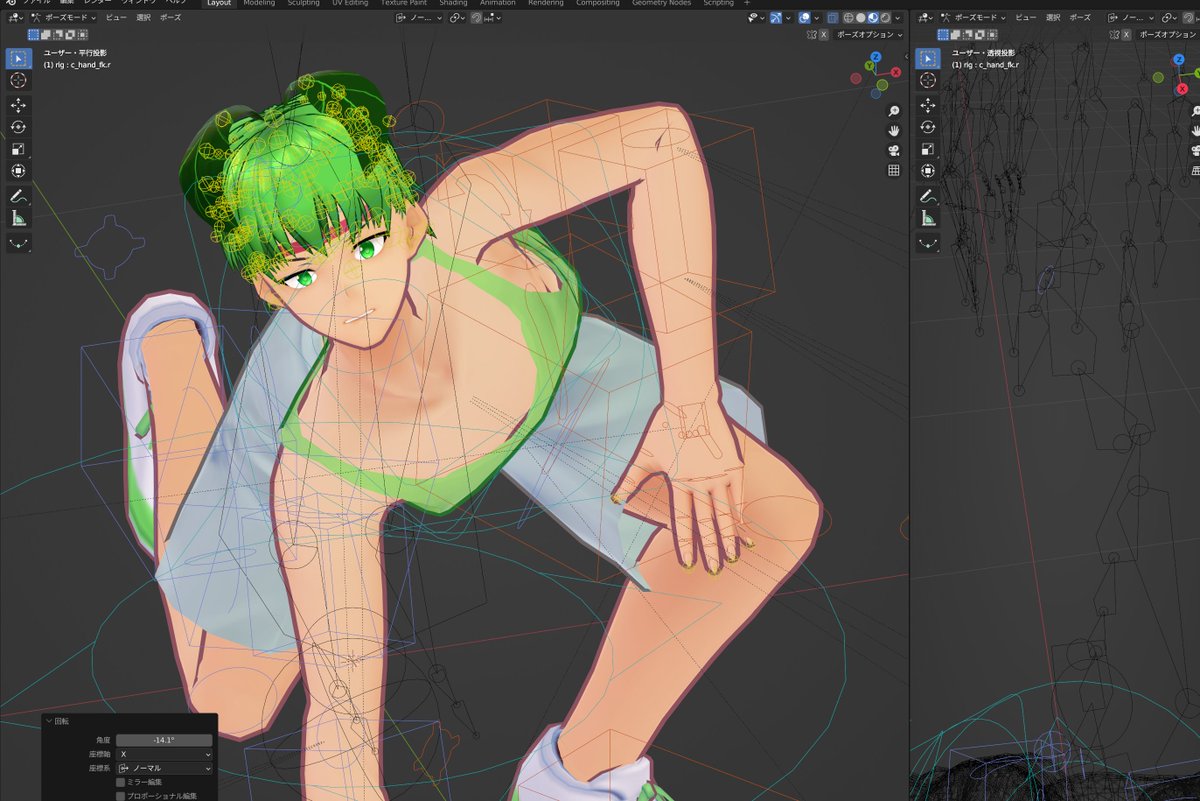Viewport: 1200px width, 801px height.
Task: Open ポーズオプション dropdown in left viewport
Action: coord(869,34)
